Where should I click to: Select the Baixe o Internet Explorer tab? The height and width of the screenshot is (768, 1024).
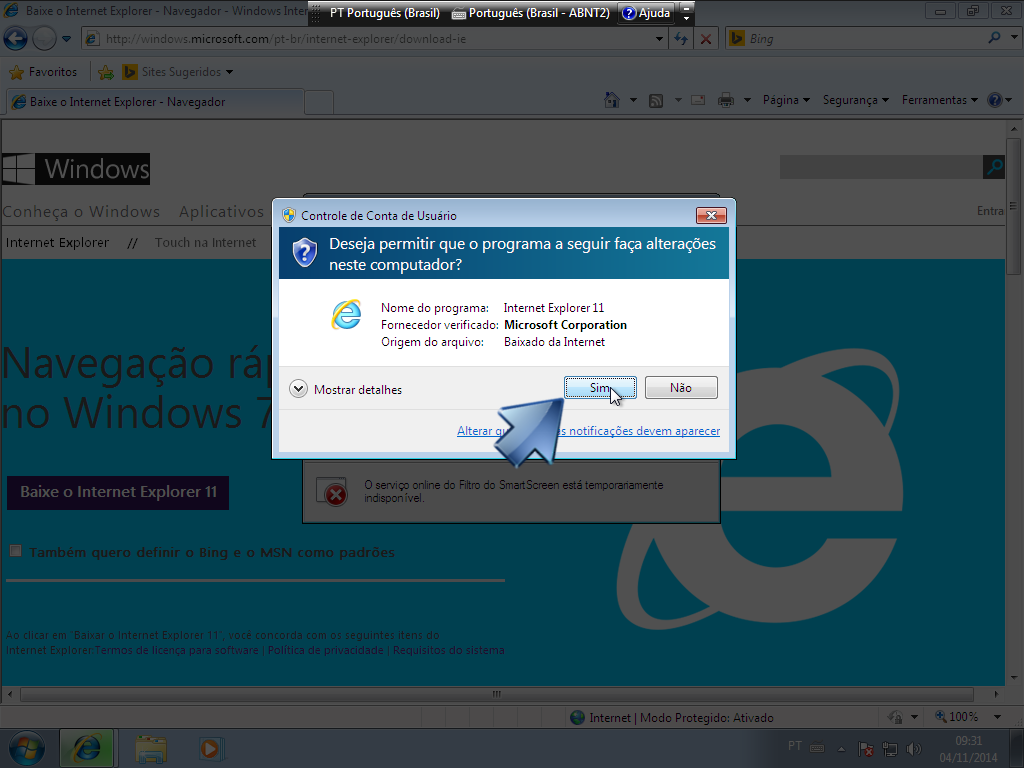155,102
